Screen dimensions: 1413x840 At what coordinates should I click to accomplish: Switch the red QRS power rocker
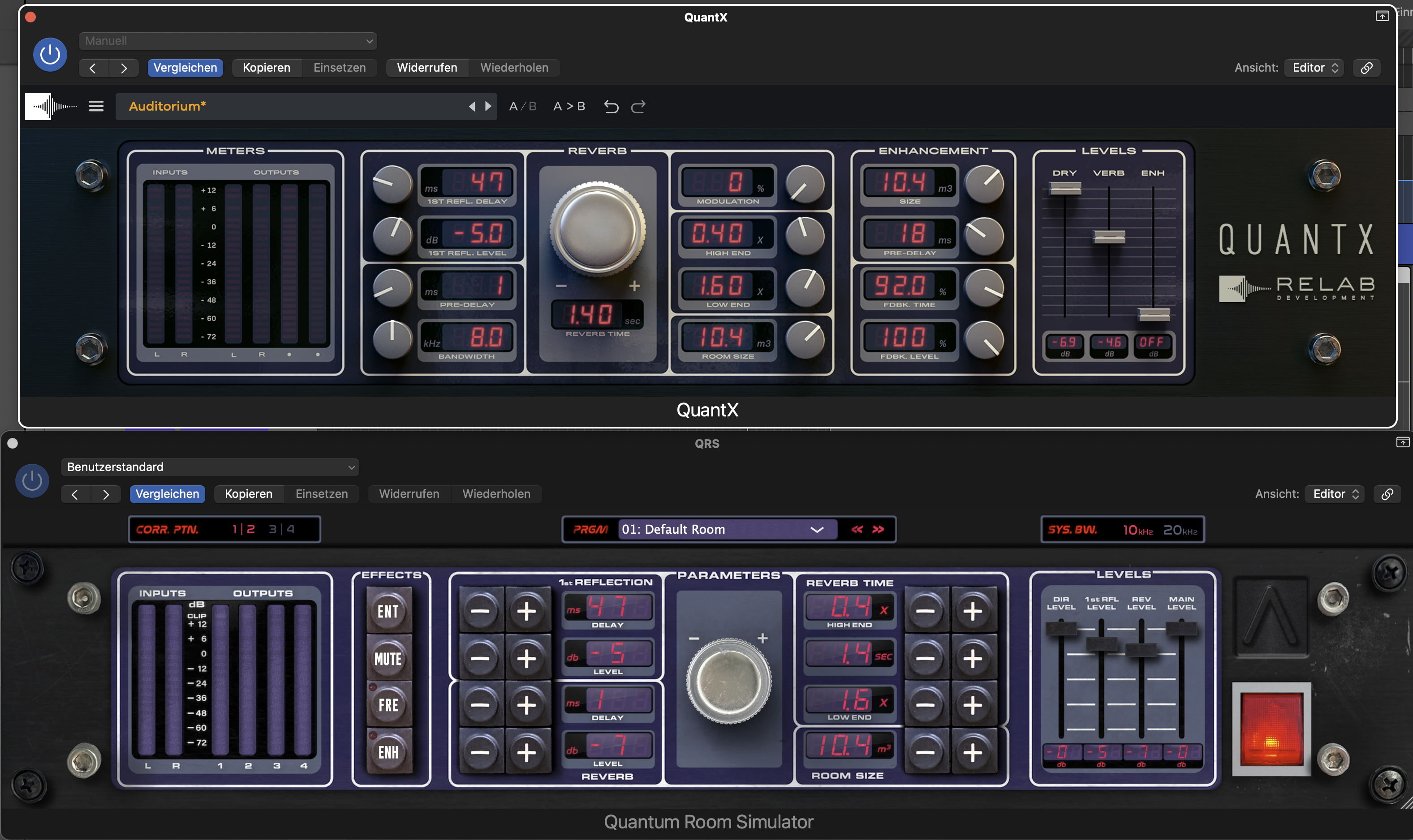click(x=1271, y=729)
